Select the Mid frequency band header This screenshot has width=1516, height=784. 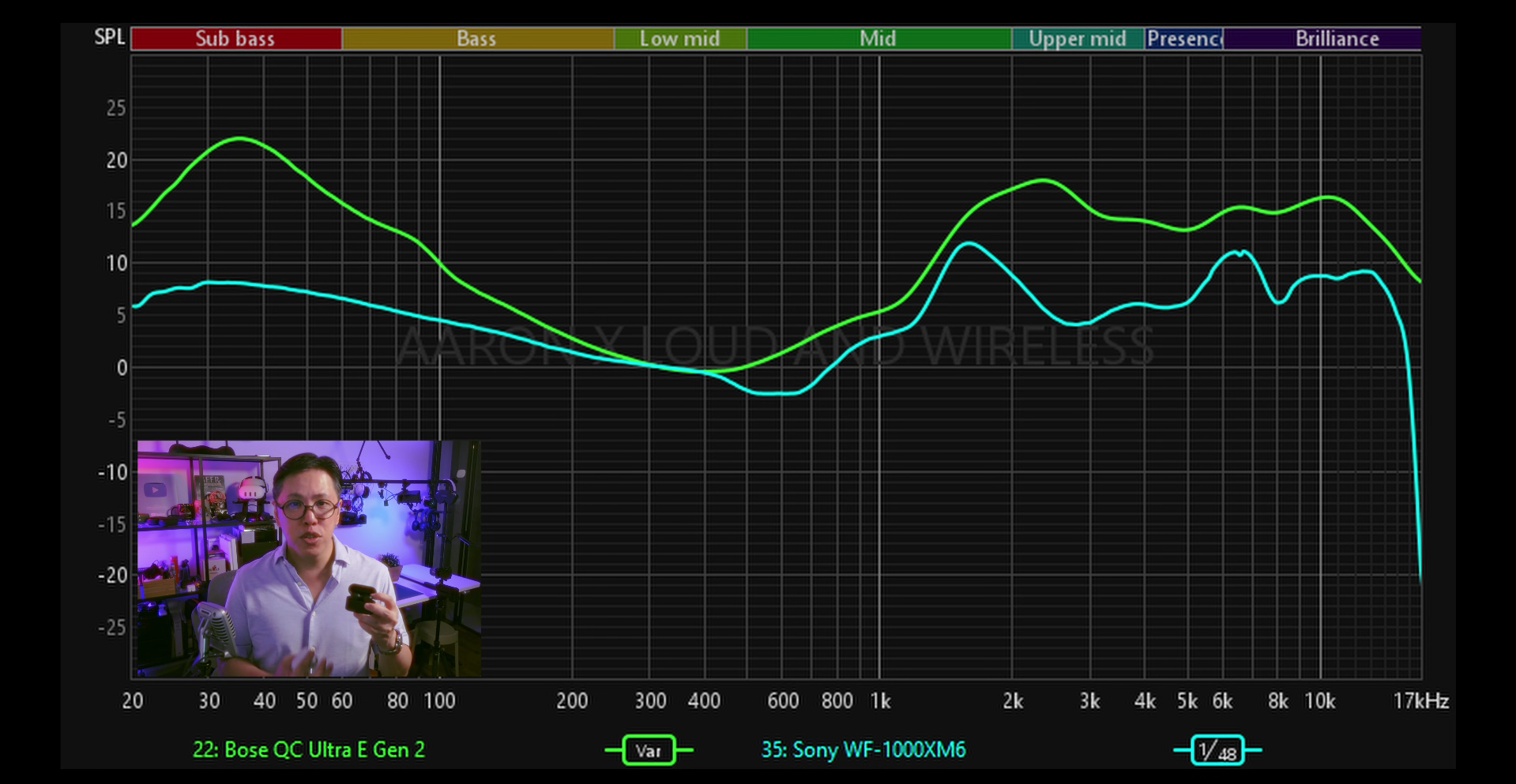[x=878, y=39]
